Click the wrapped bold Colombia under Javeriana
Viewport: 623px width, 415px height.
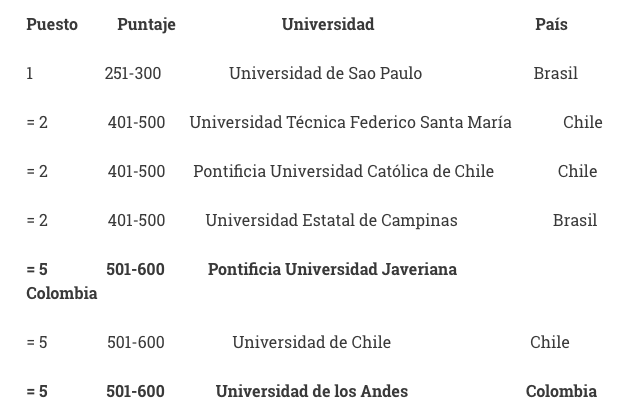62,293
